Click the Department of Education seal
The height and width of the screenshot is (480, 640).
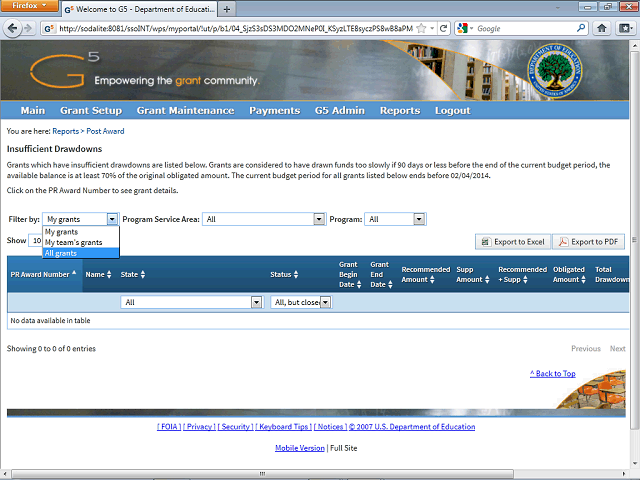[x=555, y=70]
